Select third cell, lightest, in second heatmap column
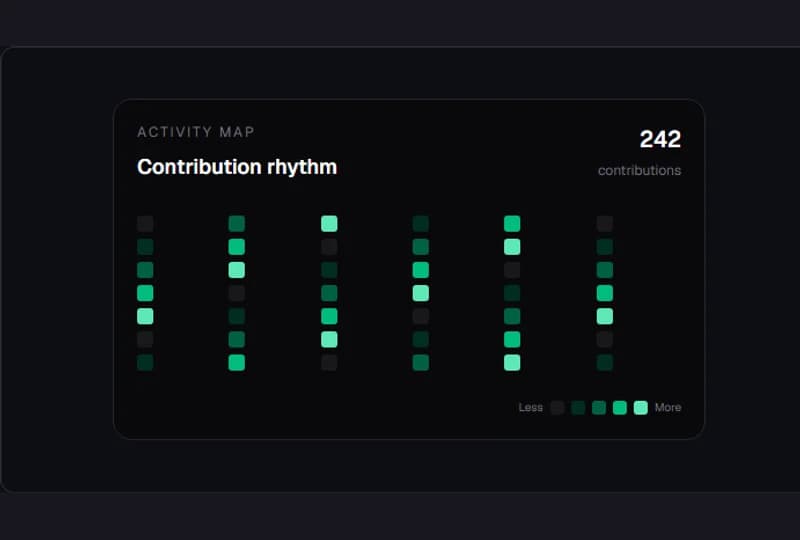Viewport: 800px width, 540px height. click(x=237, y=270)
